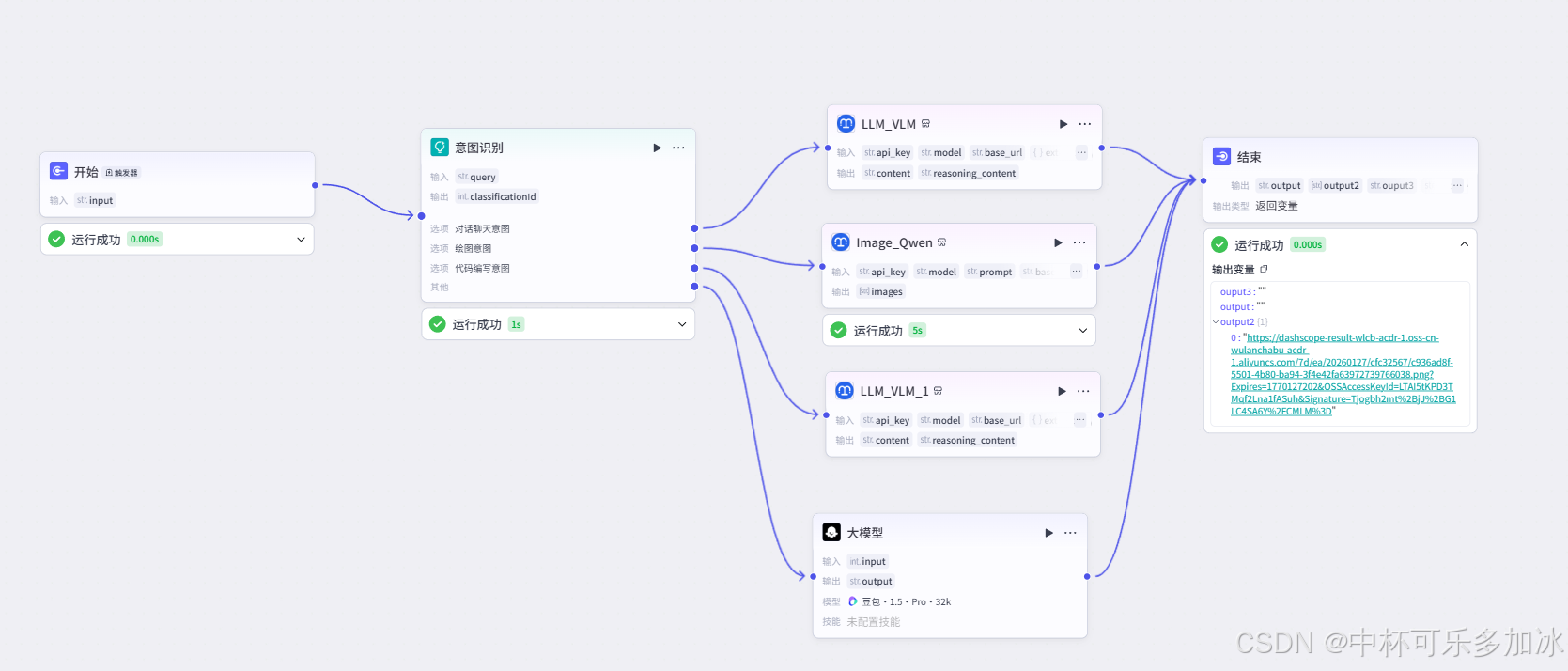The width and height of the screenshot is (1568, 671).
Task: Open LLM_VLM node more menu
Action: [x=1084, y=124]
